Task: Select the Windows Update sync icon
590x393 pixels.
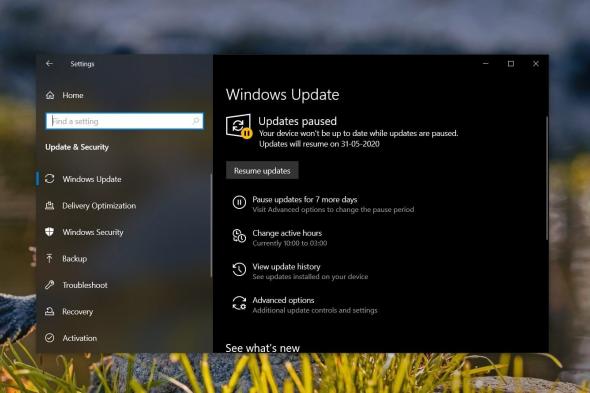Action: coord(50,179)
